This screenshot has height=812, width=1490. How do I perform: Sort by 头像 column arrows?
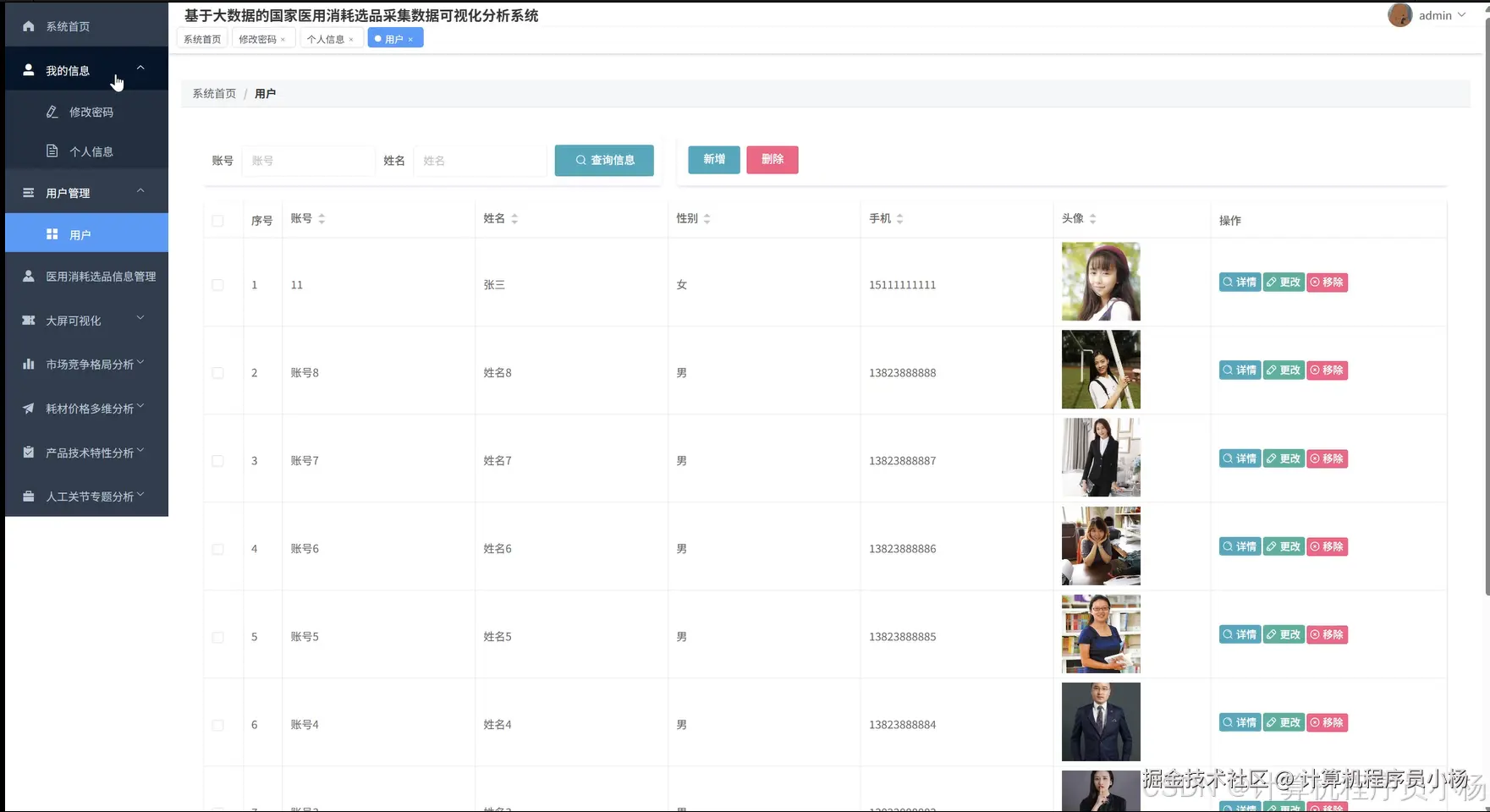(1092, 219)
